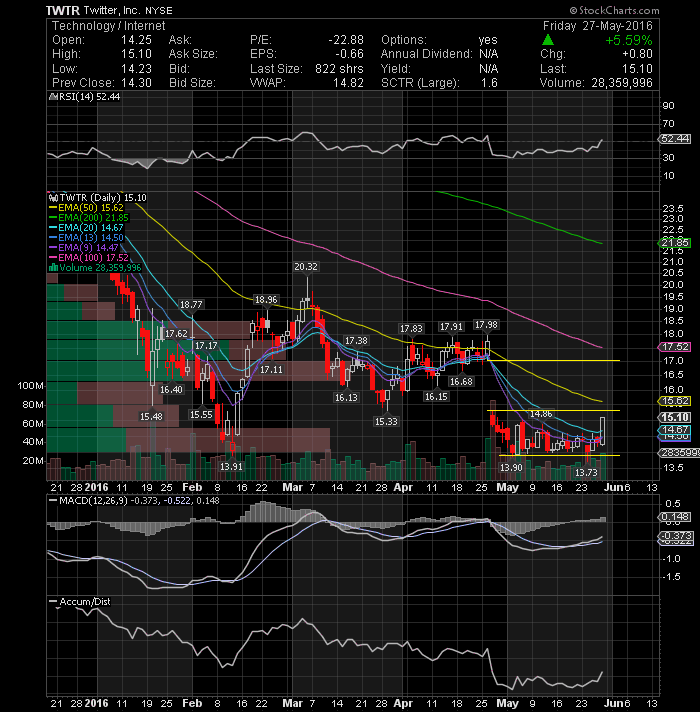Click the 16.68 price label in April
700x712 pixels.
coord(461,381)
